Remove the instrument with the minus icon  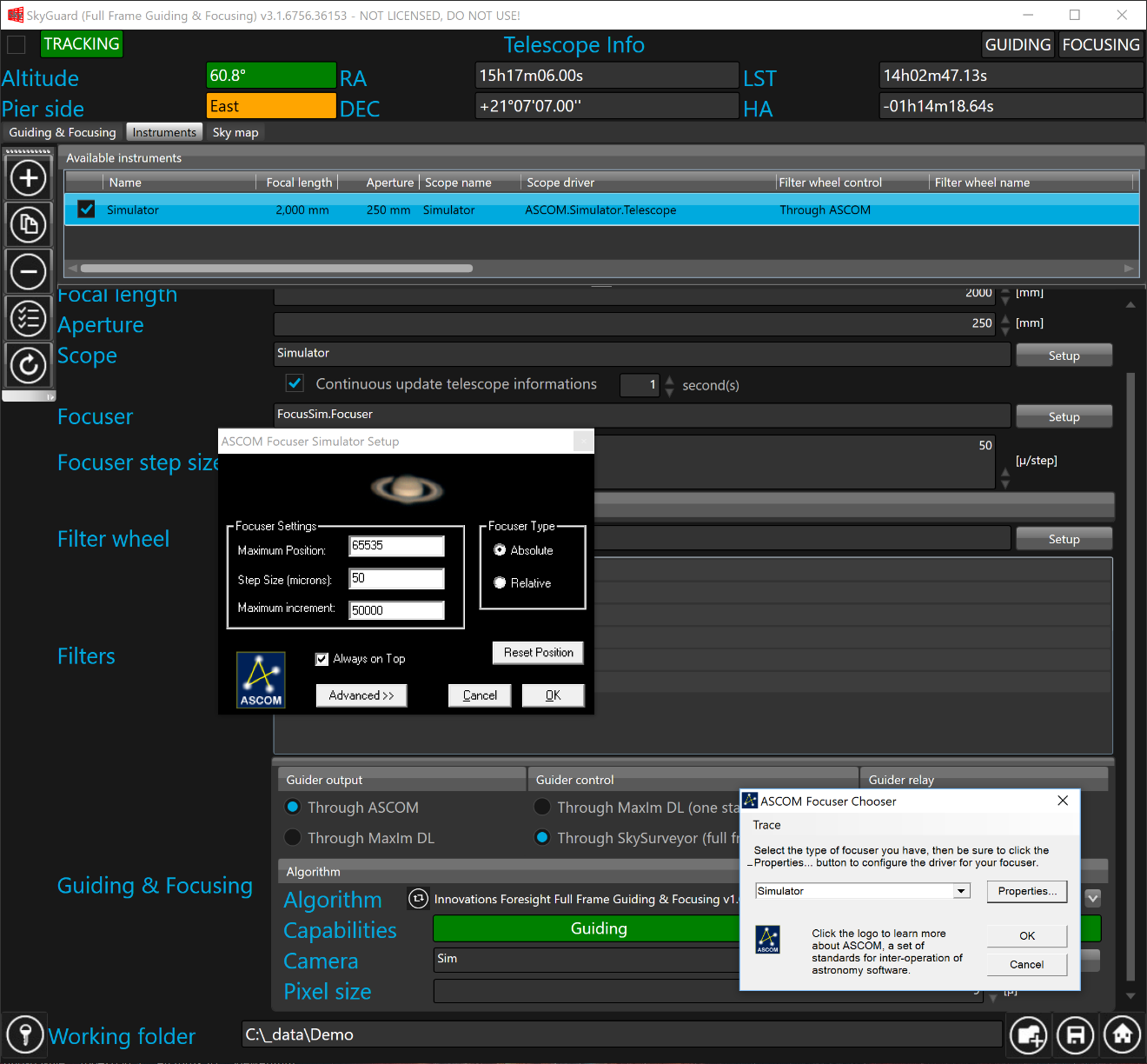(28, 272)
